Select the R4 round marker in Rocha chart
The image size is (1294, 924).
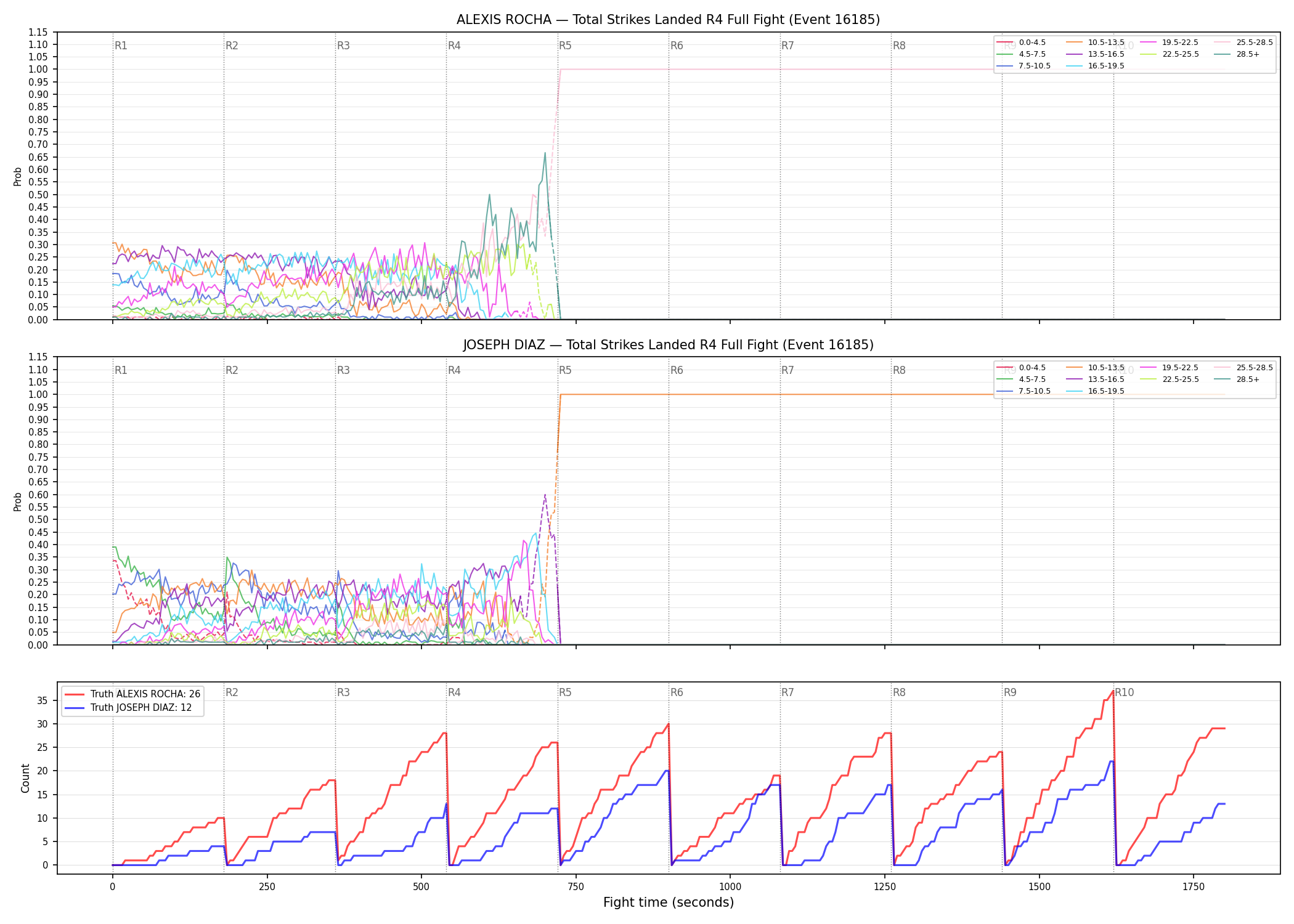pos(454,46)
